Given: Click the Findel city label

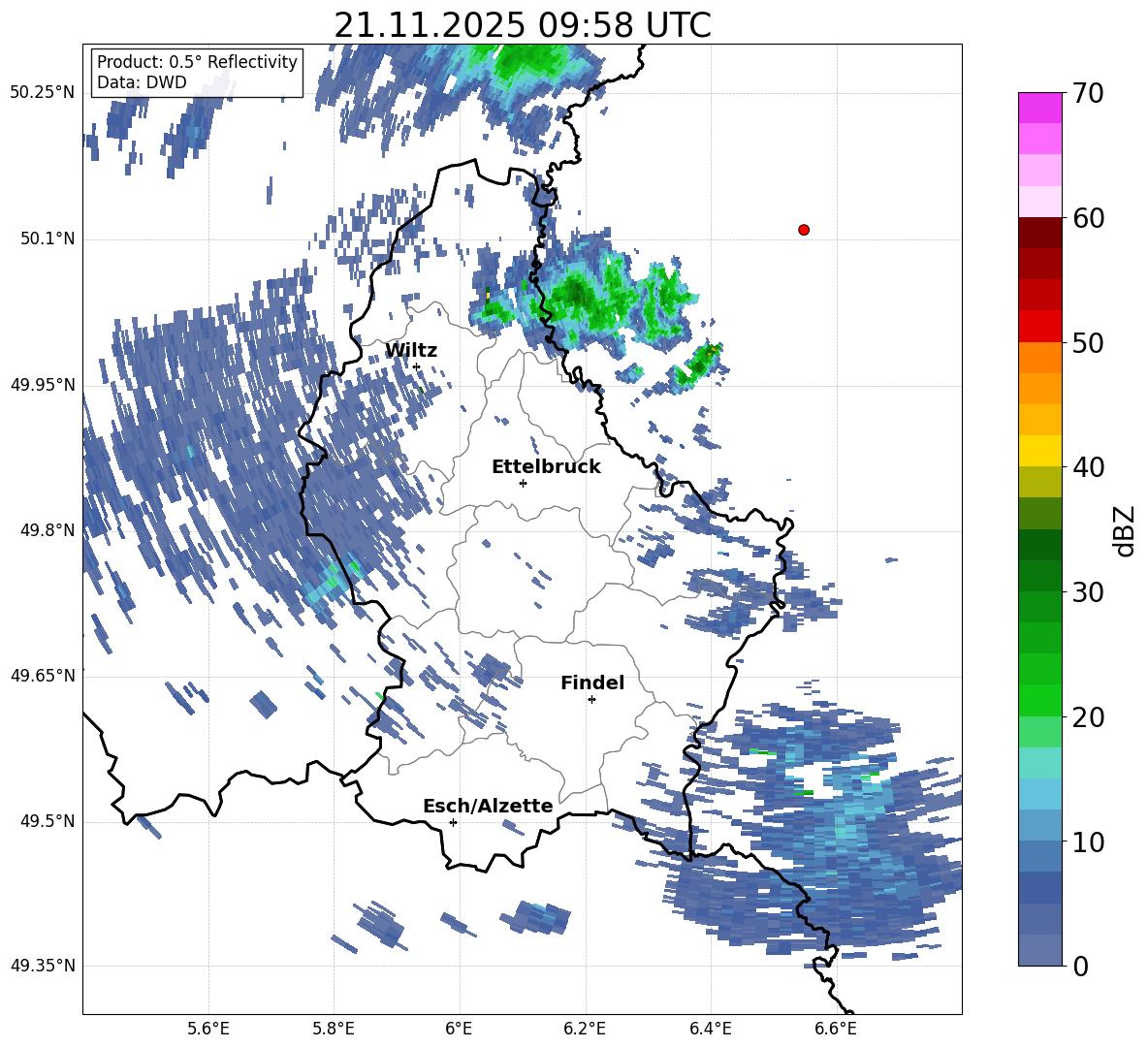Looking at the screenshot, I should click(592, 683).
